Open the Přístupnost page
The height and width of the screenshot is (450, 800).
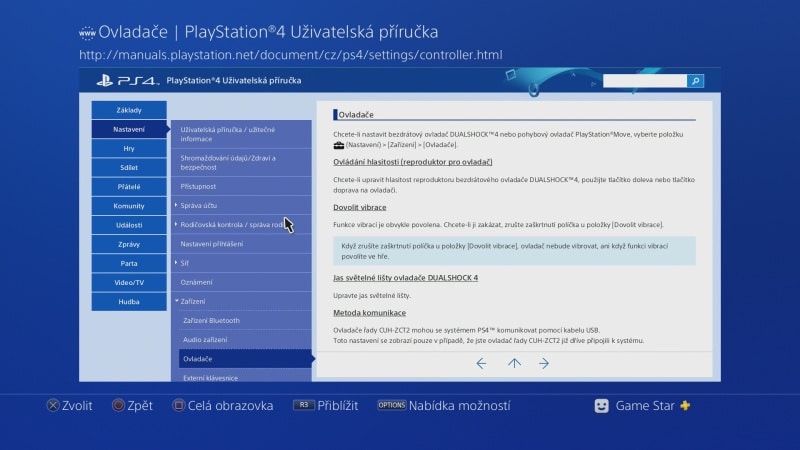pyautogui.click(x=241, y=186)
